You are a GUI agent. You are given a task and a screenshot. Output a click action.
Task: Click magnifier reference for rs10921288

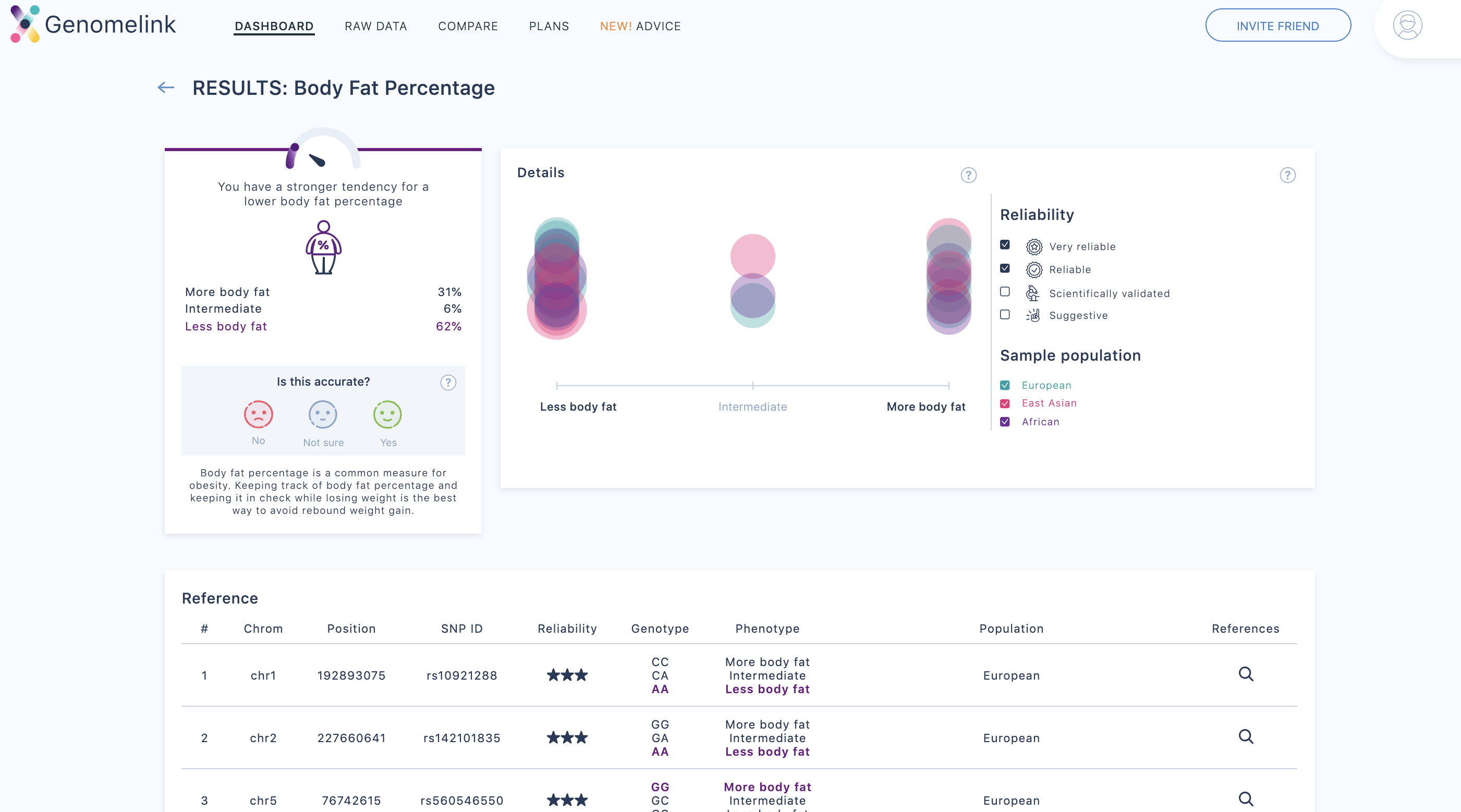(1246, 674)
